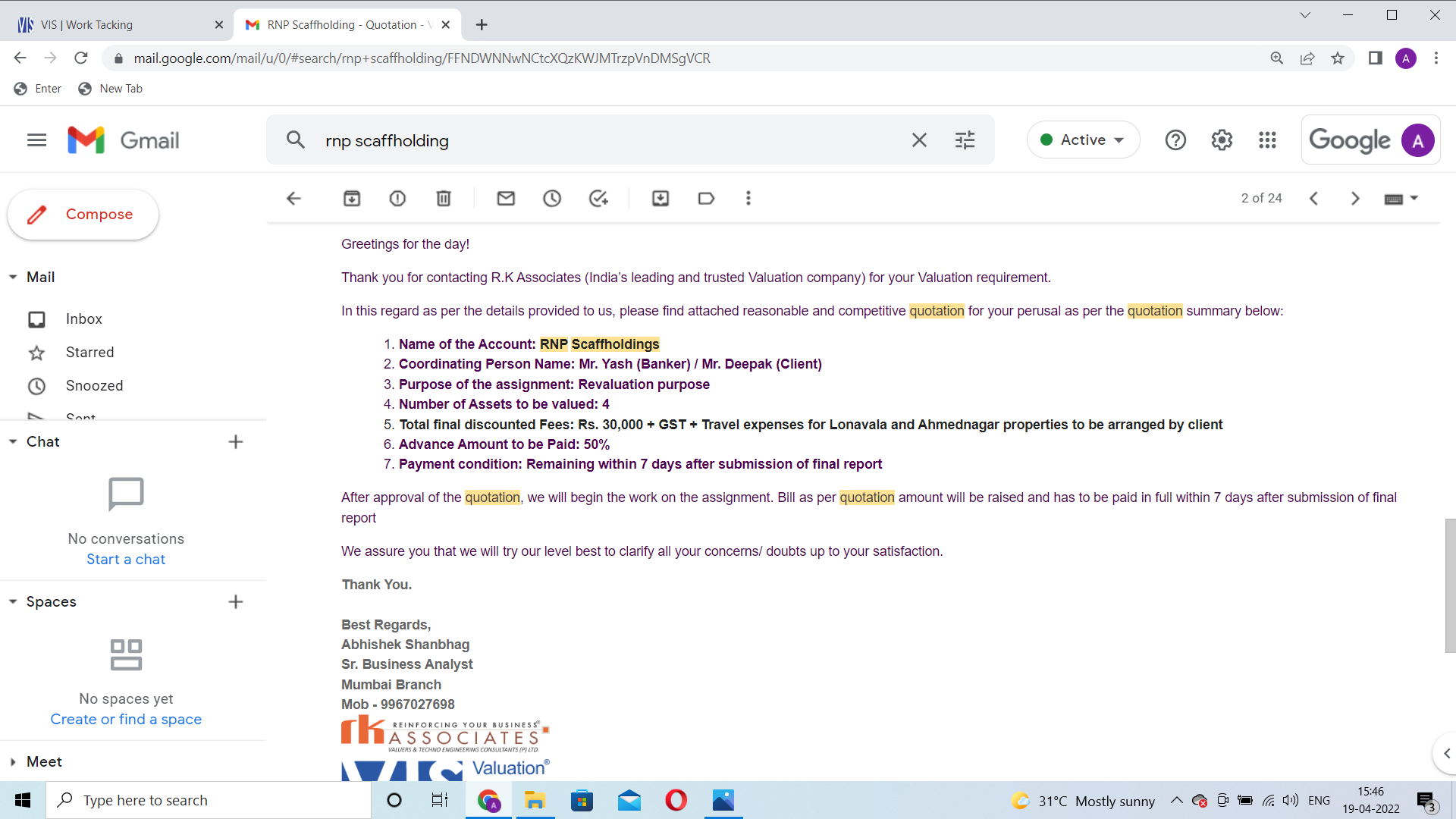Show search options filter icon
This screenshot has width=1456, height=819.
(x=965, y=140)
